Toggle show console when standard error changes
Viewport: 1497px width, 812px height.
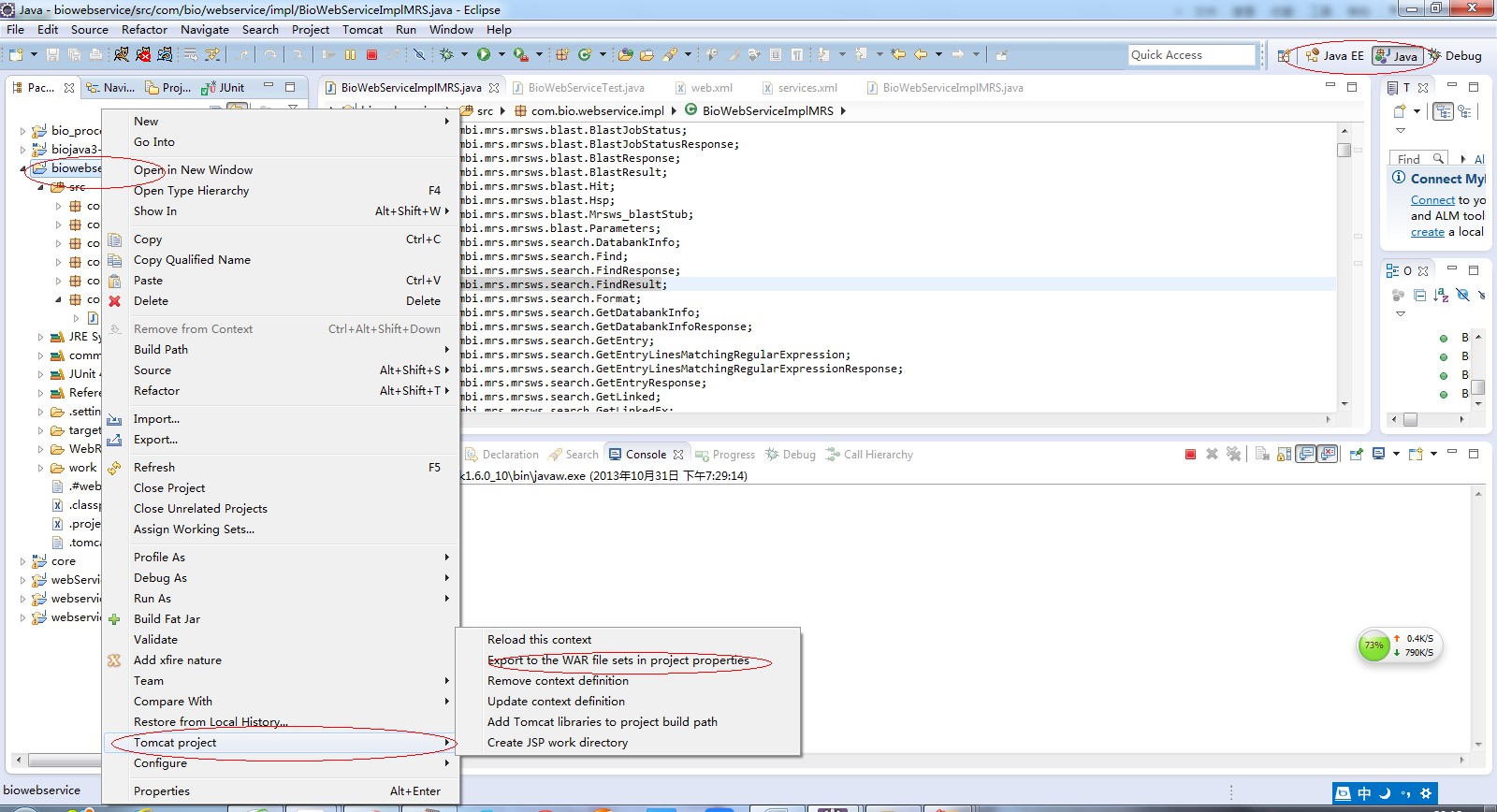coord(1328,455)
